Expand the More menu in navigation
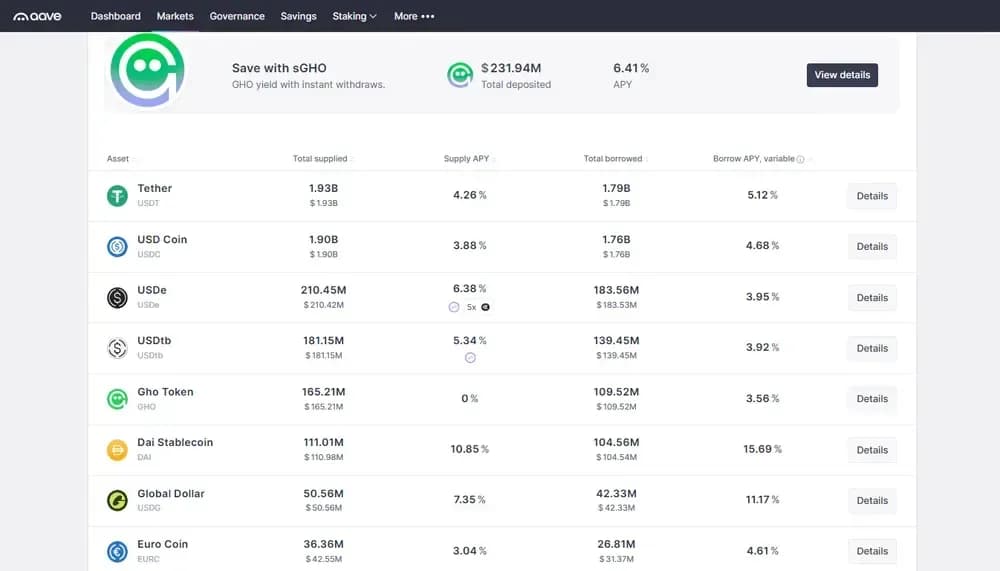 (414, 16)
